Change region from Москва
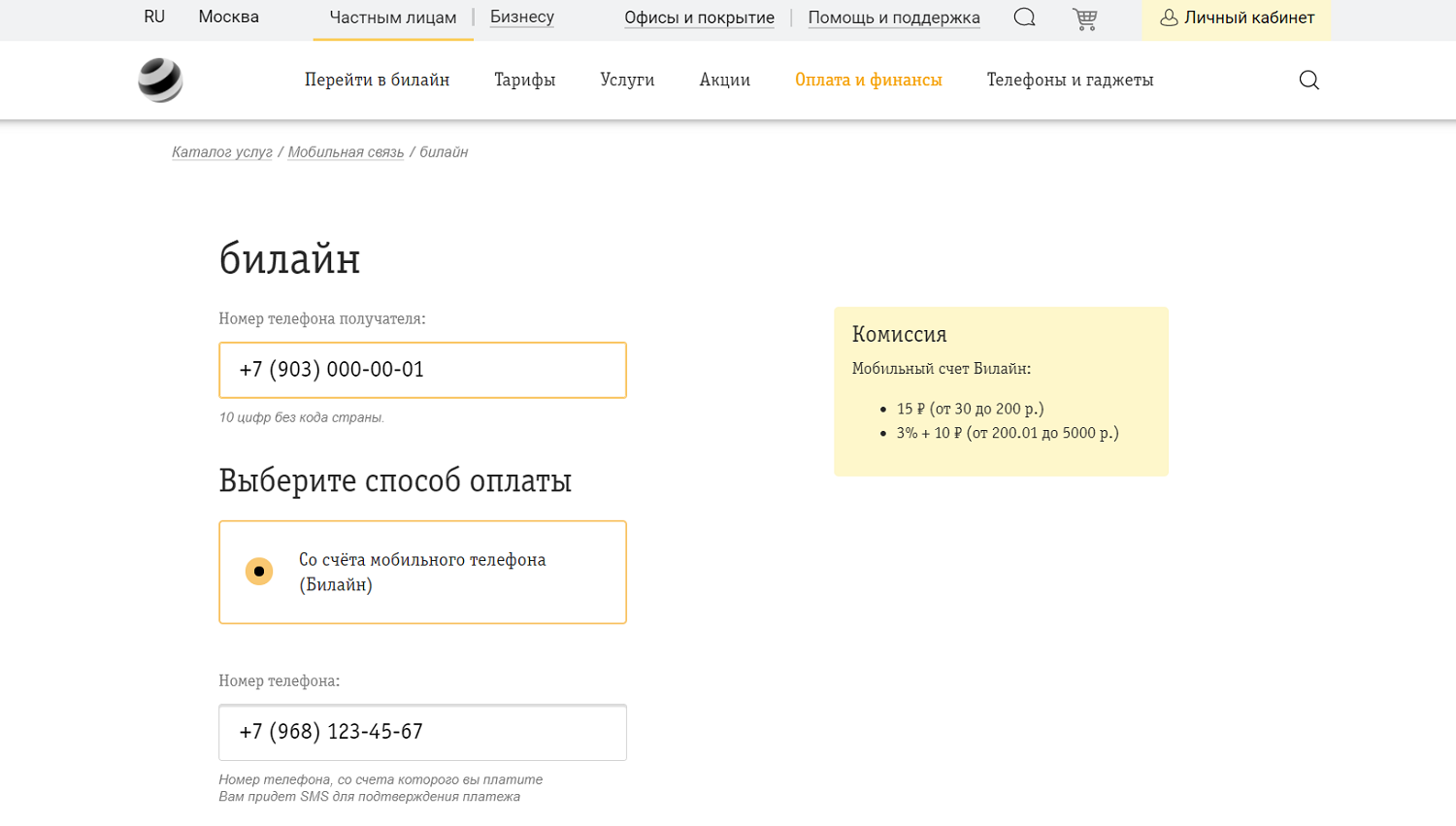The width and height of the screenshot is (1456, 826). pyautogui.click(x=228, y=17)
